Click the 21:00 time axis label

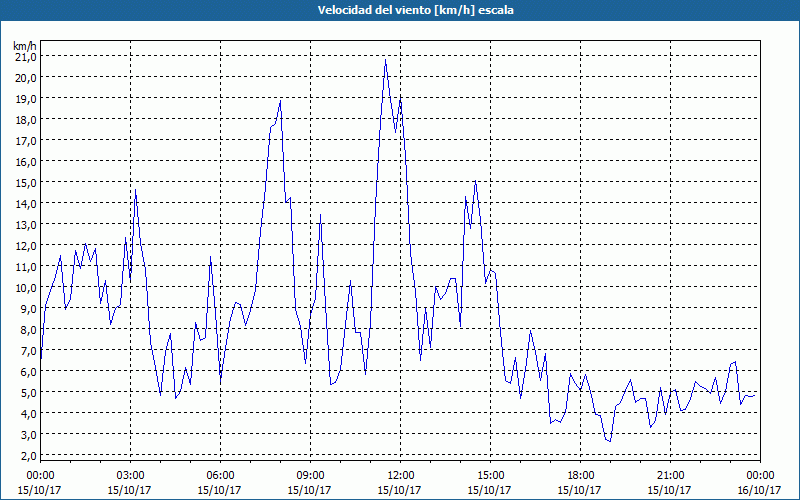pos(670,476)
